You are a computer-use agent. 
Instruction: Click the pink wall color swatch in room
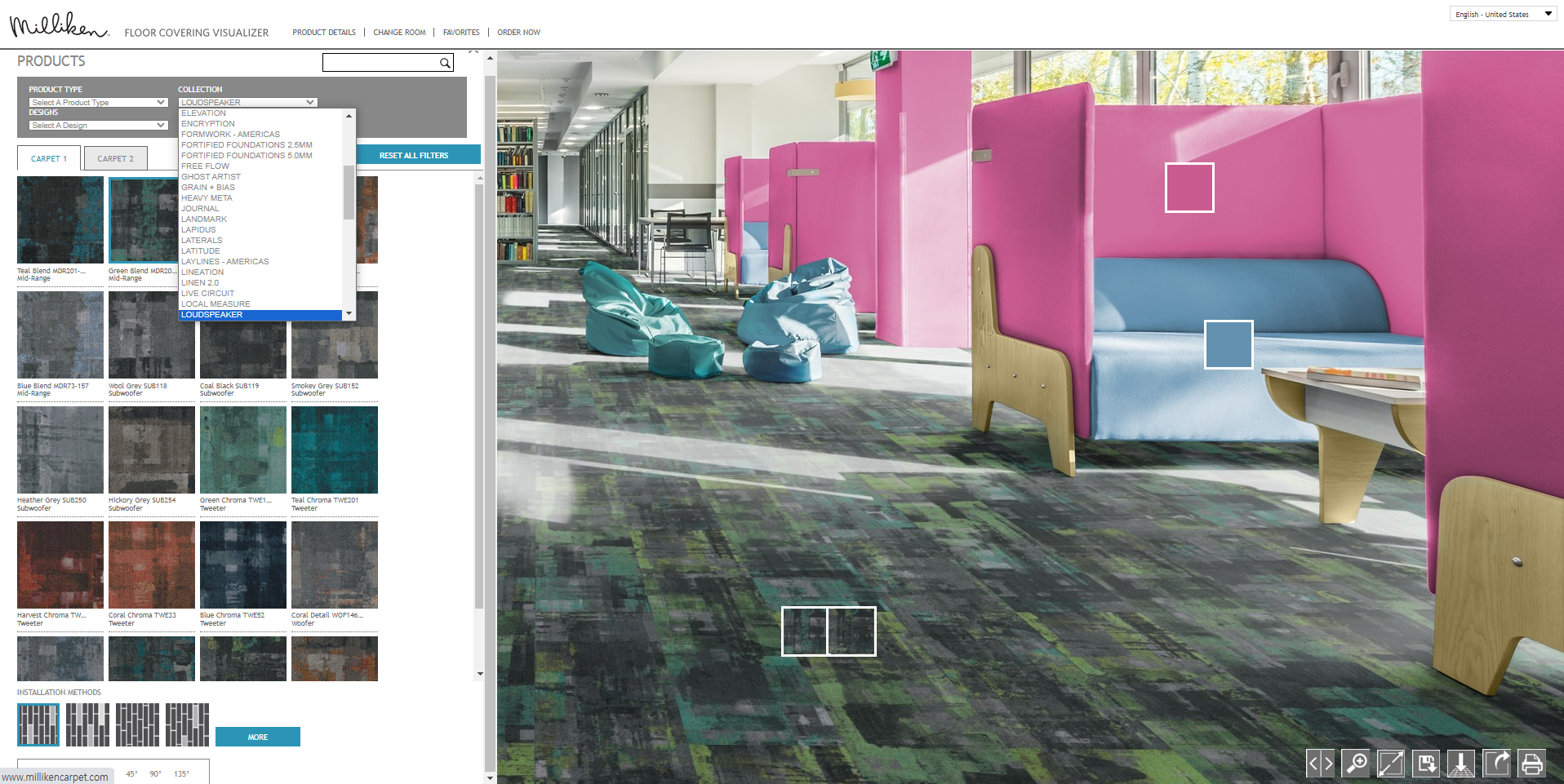[x=1189, y=188]
